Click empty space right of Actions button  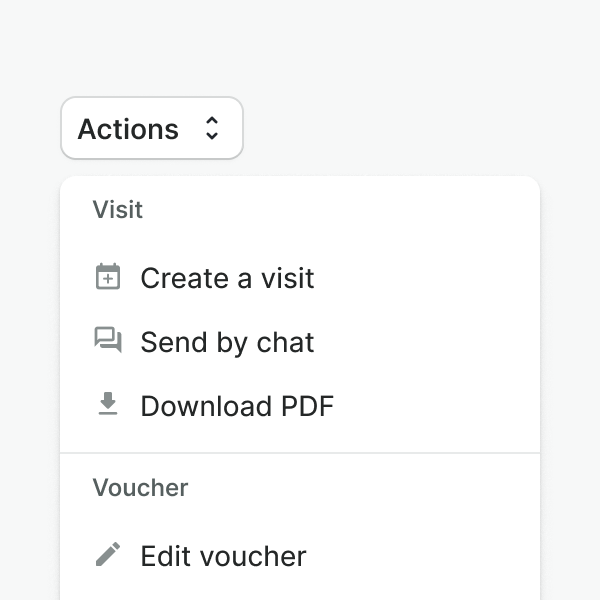click(x=400, y=128)
